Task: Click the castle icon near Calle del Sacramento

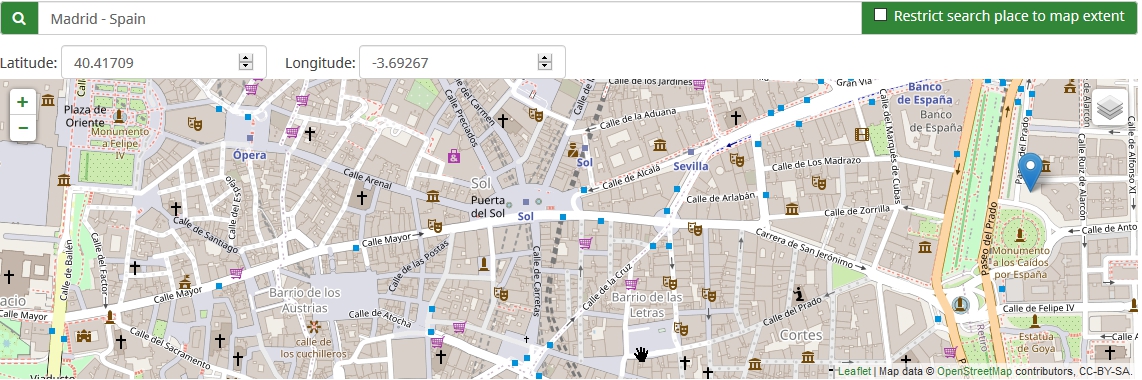Action: 84,336
